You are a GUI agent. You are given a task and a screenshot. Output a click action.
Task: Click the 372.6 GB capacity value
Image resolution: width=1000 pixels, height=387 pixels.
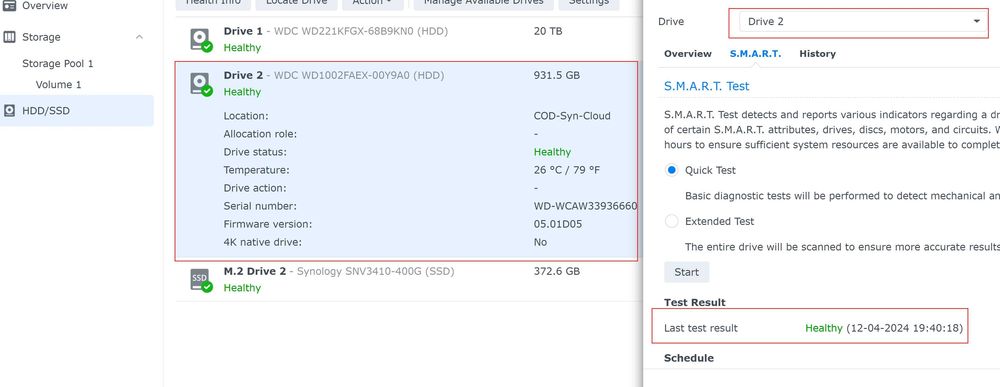point(557,272)
